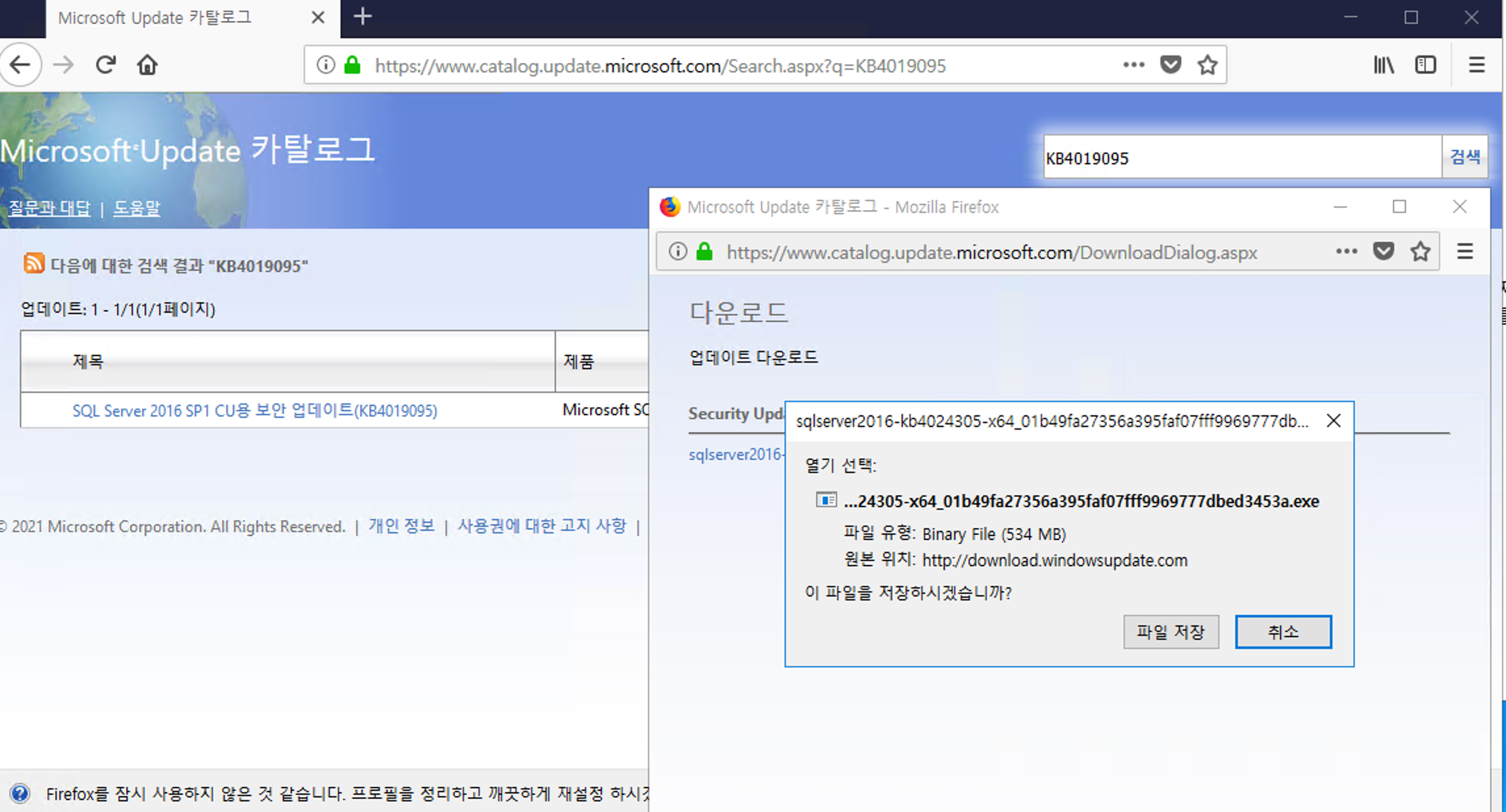This screenshot has width=1506, height=812.
Task: Click the 검색 search button
Action: click(1465, 157)
